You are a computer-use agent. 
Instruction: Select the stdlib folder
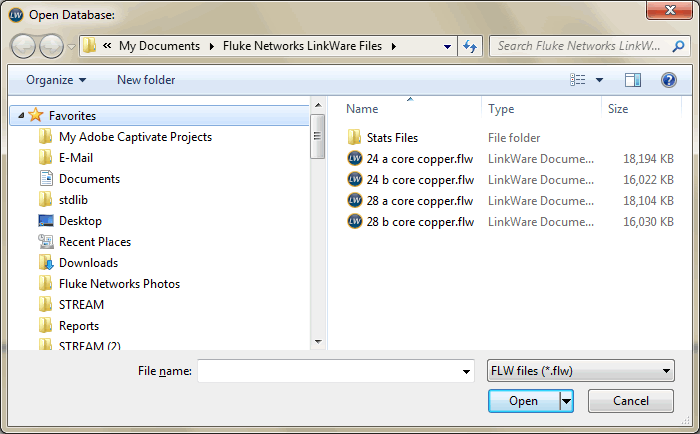[x=73, y=200]
